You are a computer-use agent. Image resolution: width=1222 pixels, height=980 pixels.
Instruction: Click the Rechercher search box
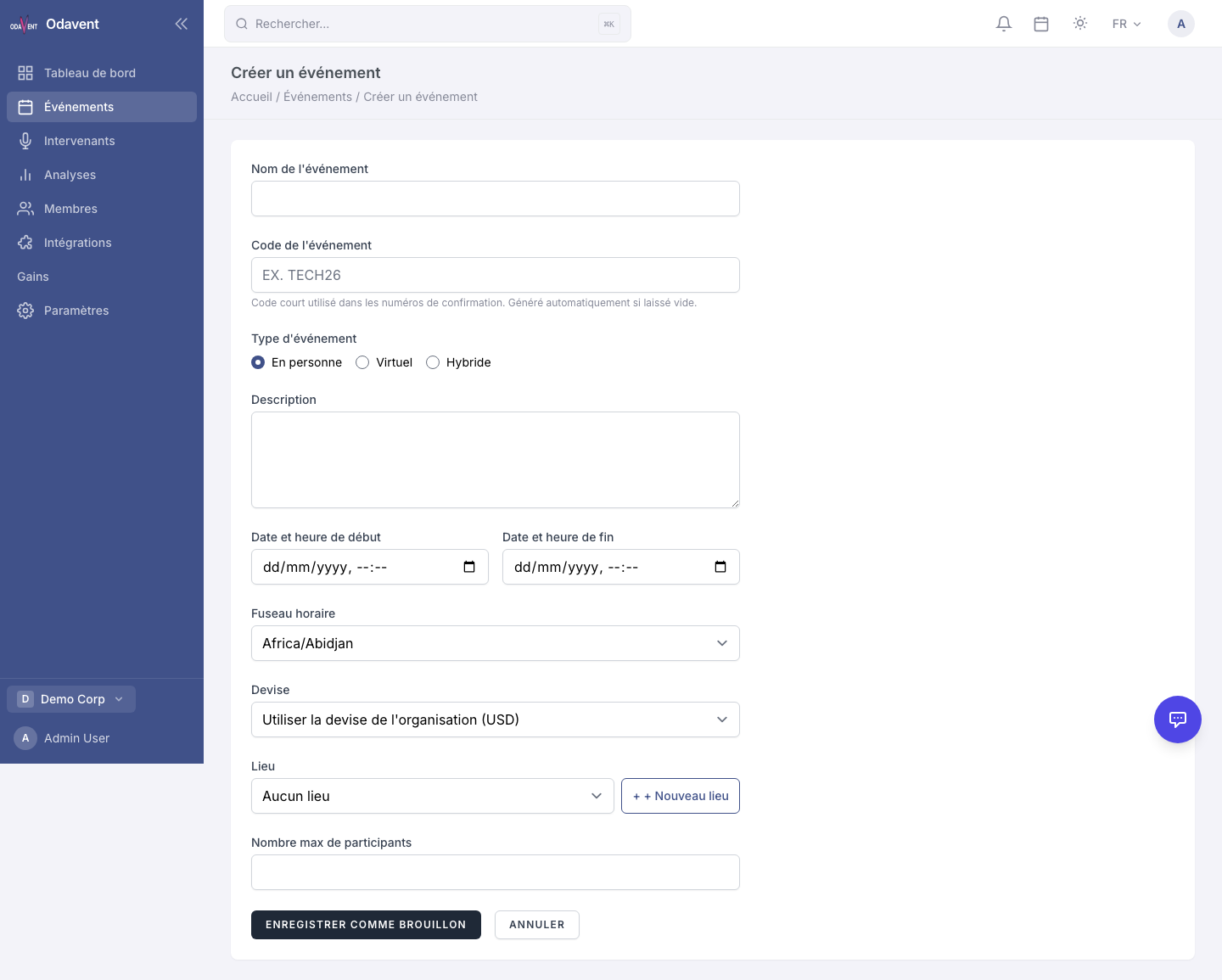428,24
